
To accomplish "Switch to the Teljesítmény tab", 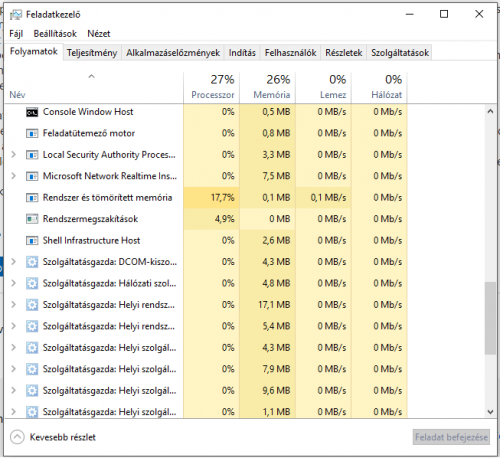I will click(x=92, y=53).
